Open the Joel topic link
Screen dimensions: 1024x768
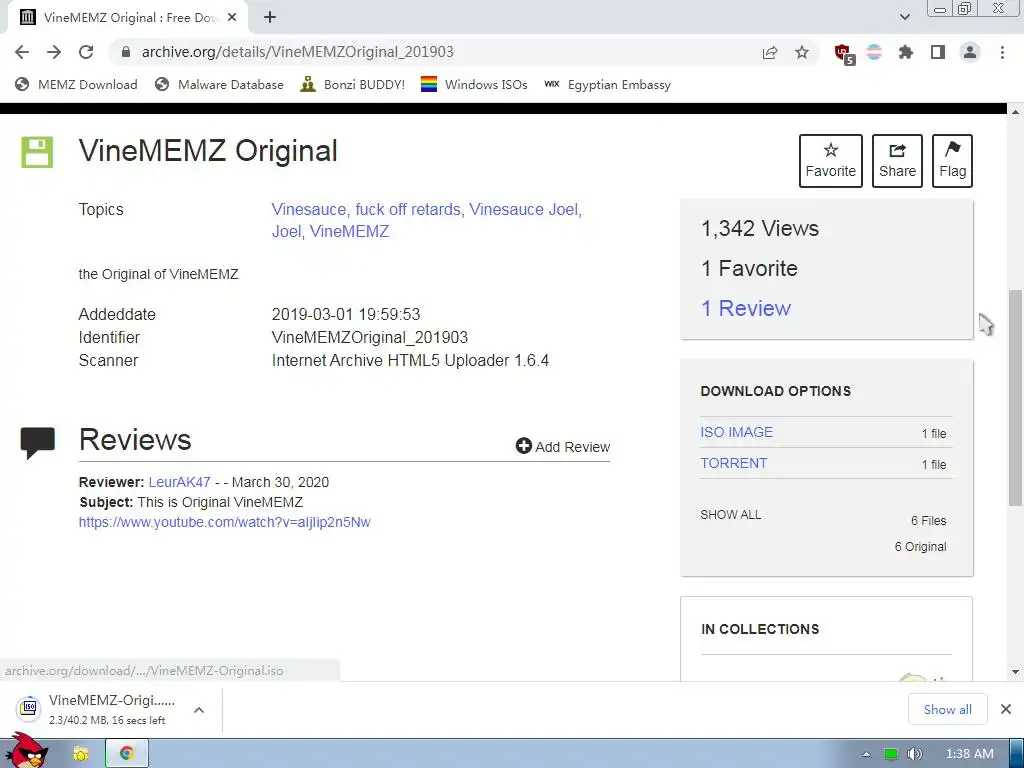(x=286, y=232)
